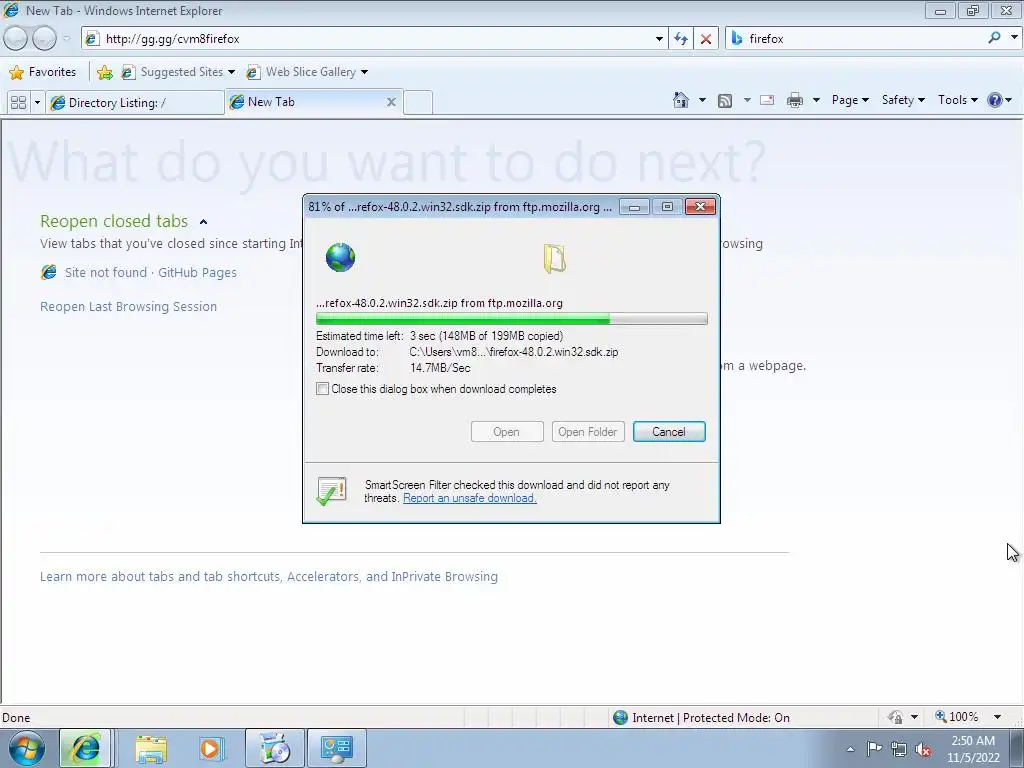Click the RSS Feeds icon

724,100
